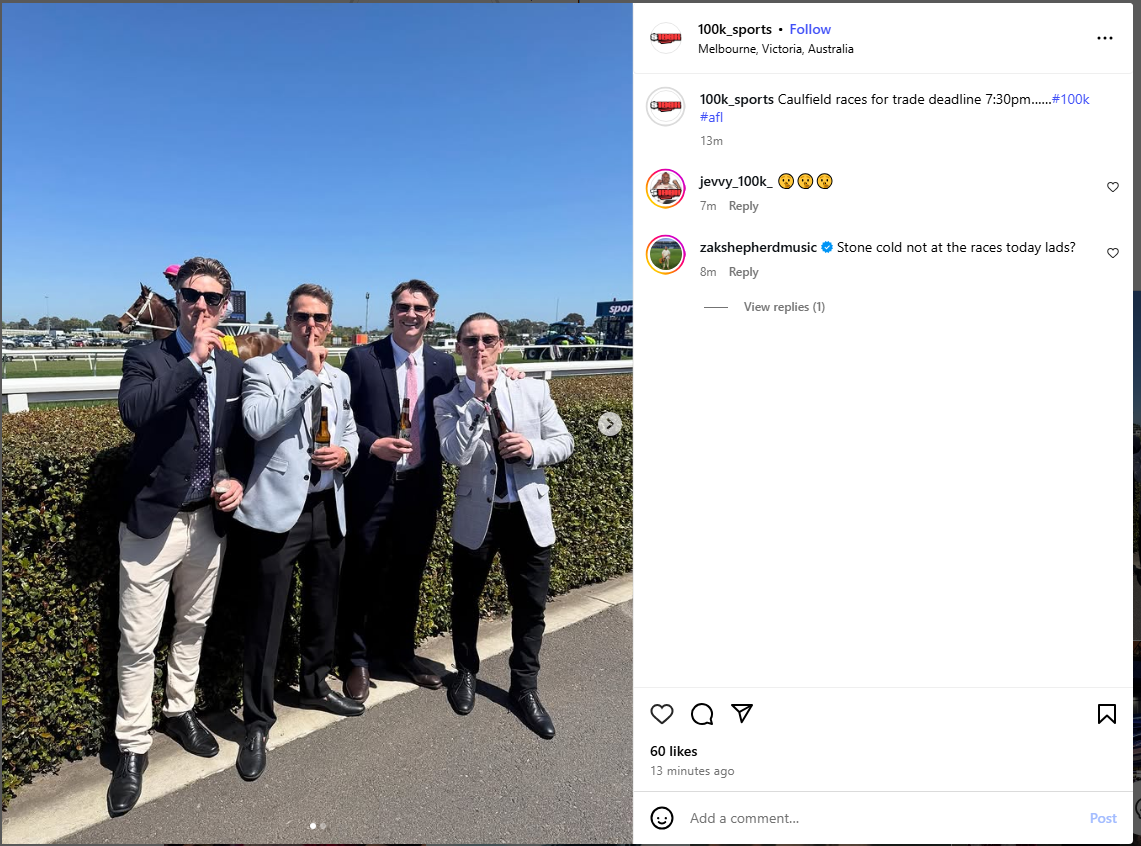Like zakshepherdmusic's comment

(1113, 252)
